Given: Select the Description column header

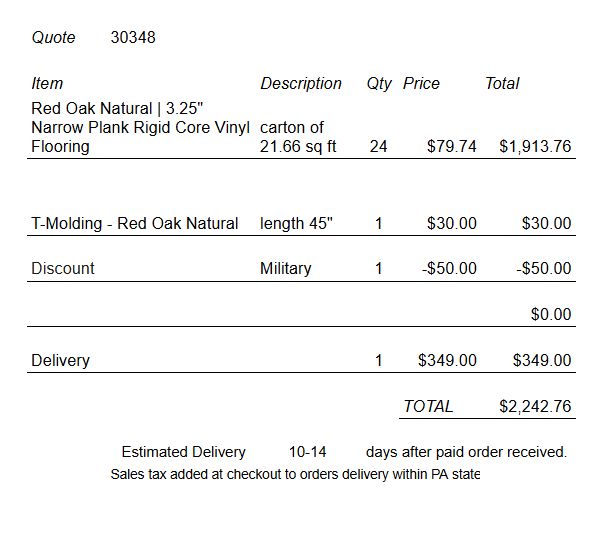Looking at the screenshot, I should pyautogui.click(x=301, y=83).
